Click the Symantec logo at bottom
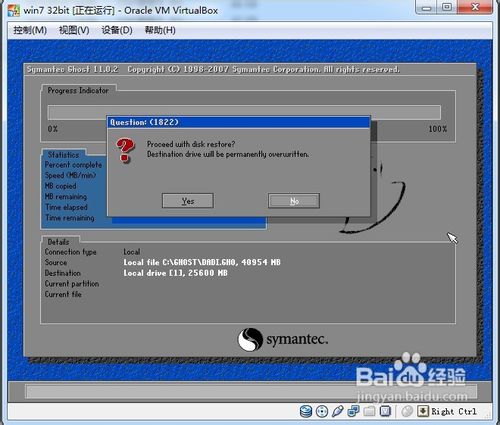 tap(283, 340)
